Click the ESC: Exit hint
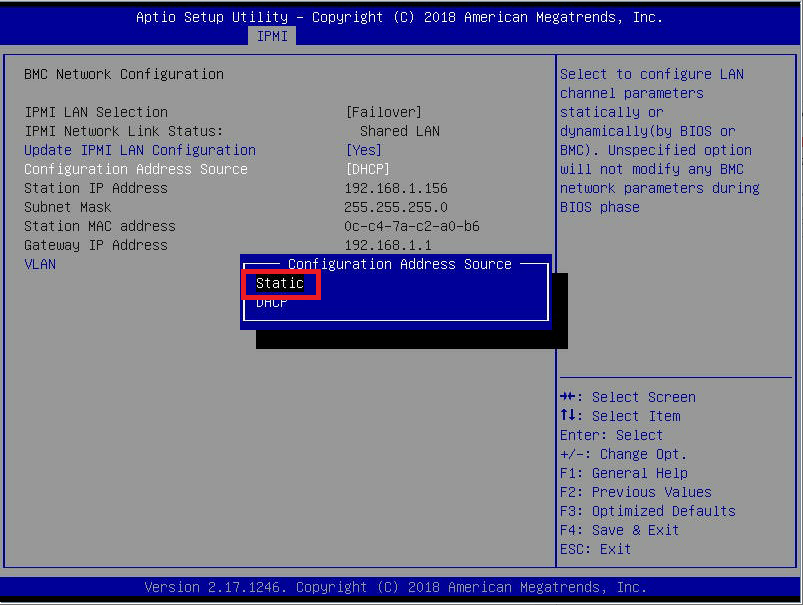Viewport: 803px width, 605px height. tap(596, 549)
